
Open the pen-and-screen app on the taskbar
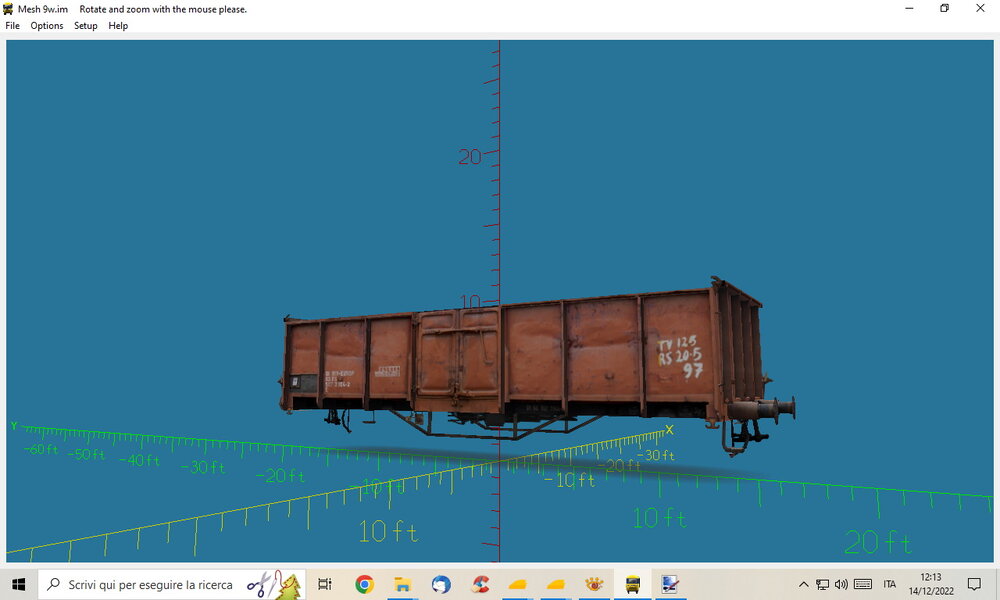[670, 584]
